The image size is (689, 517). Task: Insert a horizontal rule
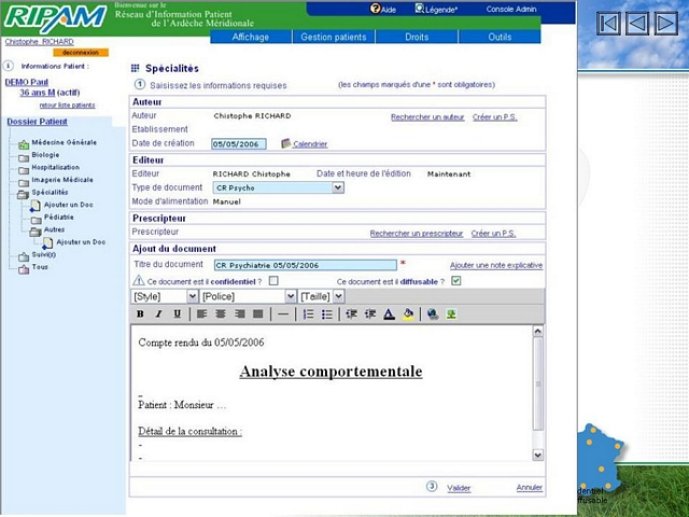283,314
